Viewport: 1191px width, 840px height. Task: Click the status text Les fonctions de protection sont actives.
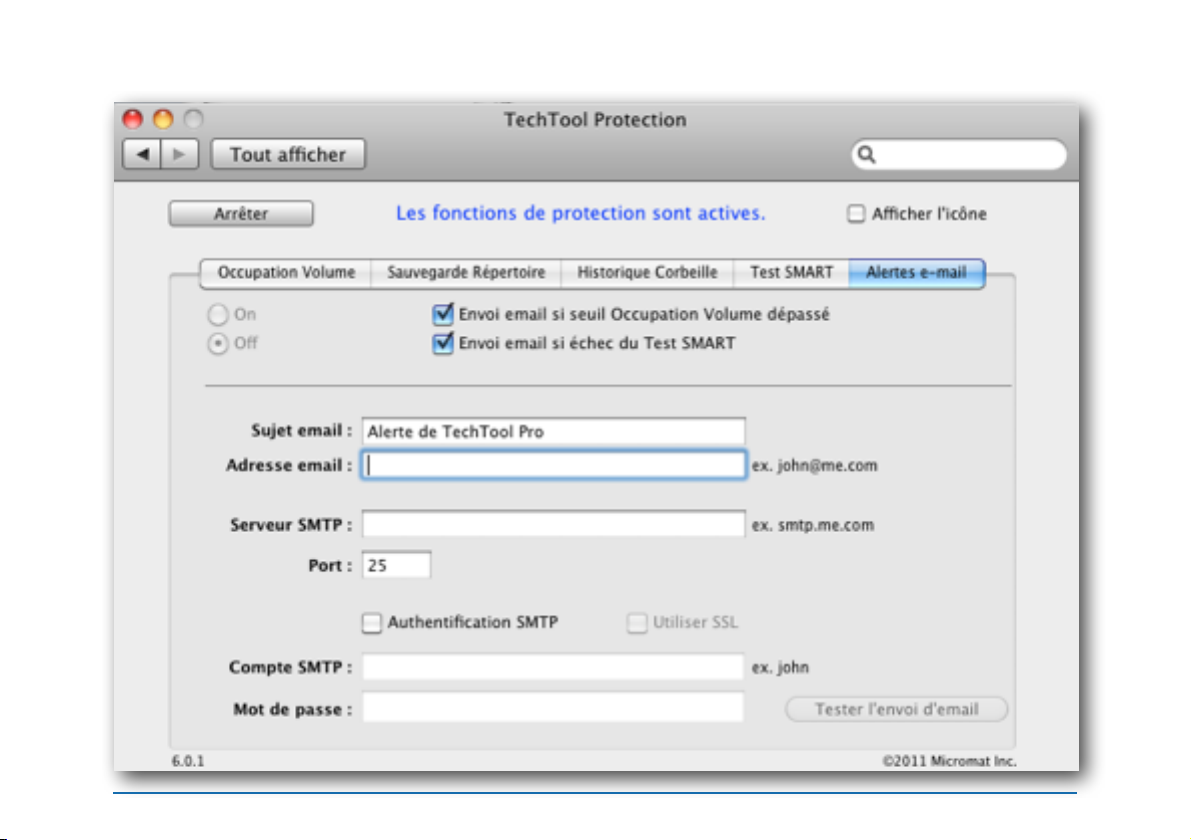580,213
